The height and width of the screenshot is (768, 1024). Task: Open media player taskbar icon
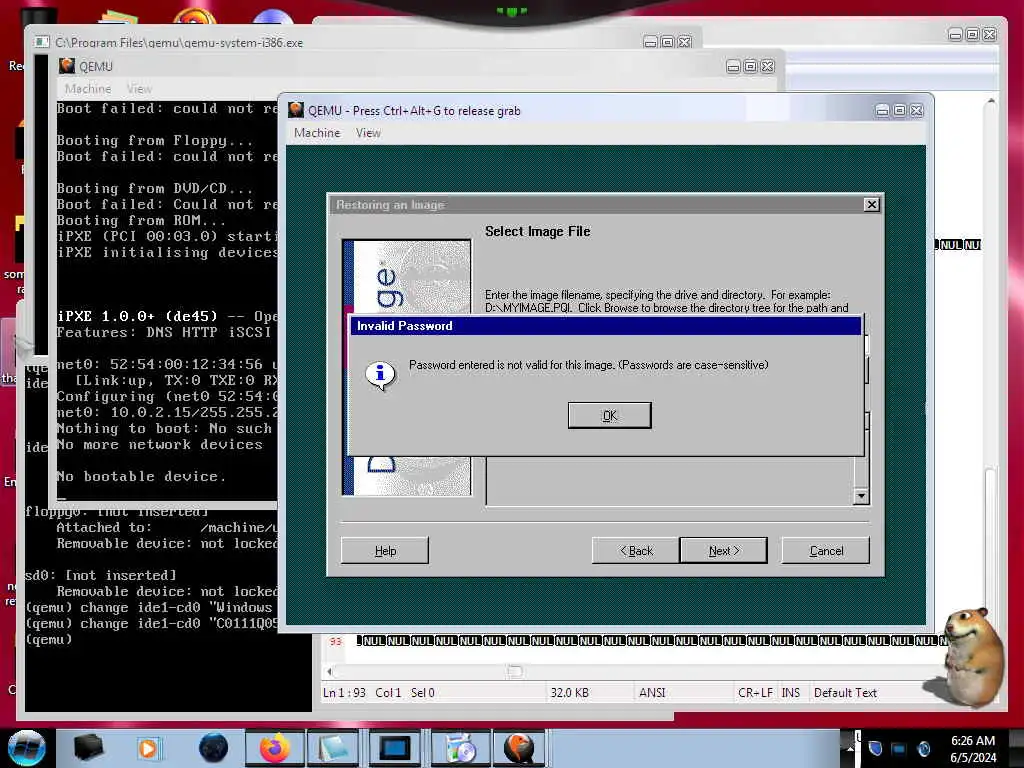tap(148, 748)
